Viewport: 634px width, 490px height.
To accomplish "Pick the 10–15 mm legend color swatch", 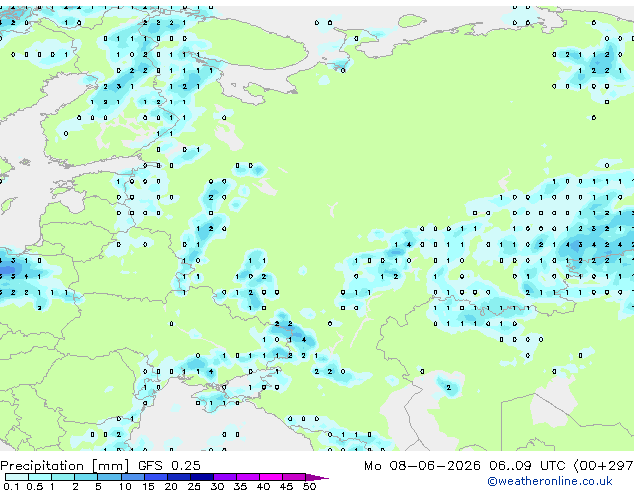I will (x=132, y=477).
